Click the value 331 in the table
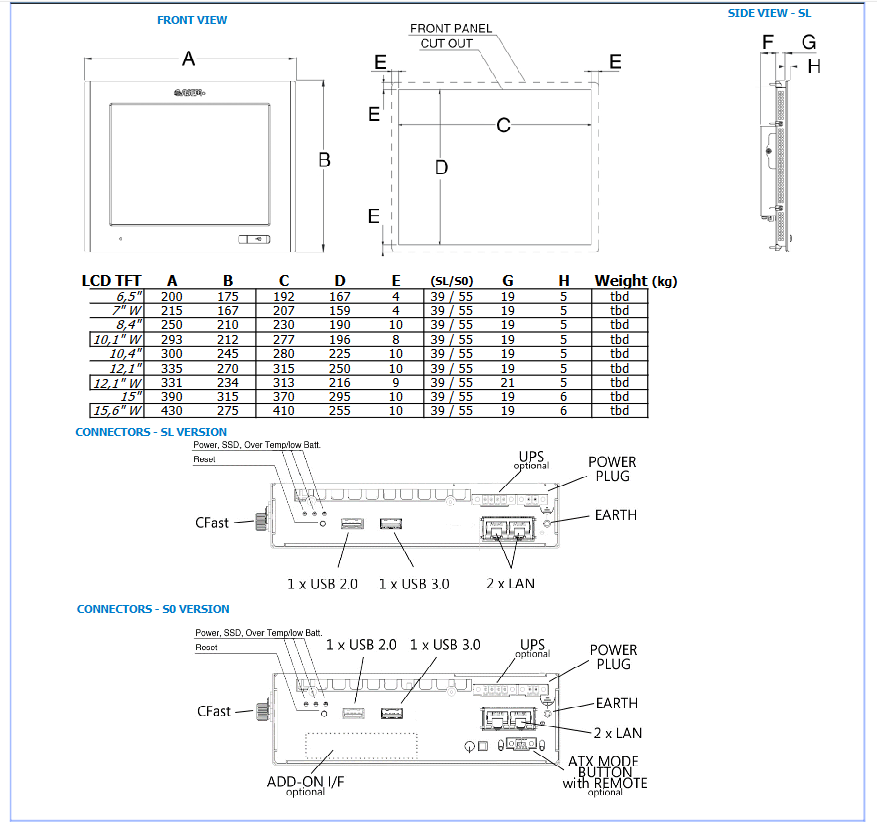Screen dimensions: 877x831 (x=172, y=383)
